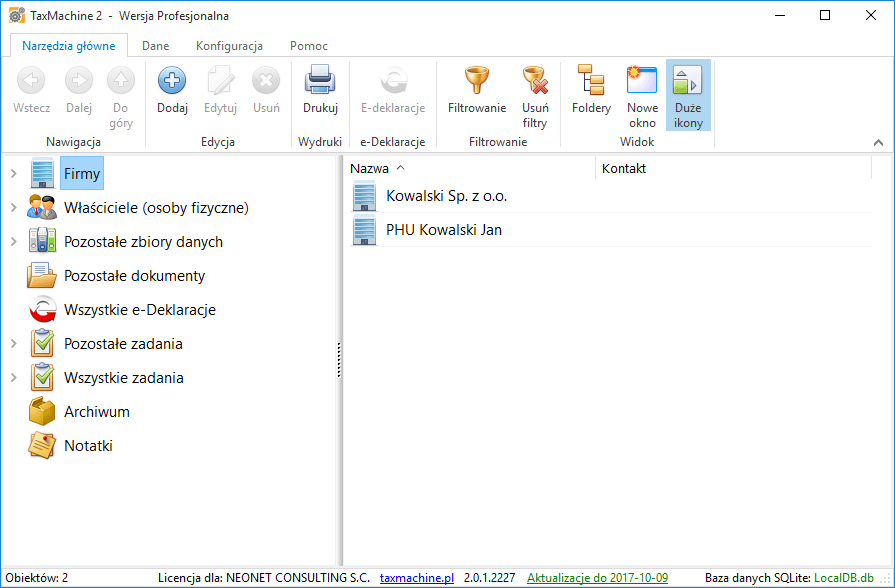Click the Drukuj printer icon
The height and width of the screenshot is (588, 895).
tap(320, 81)
